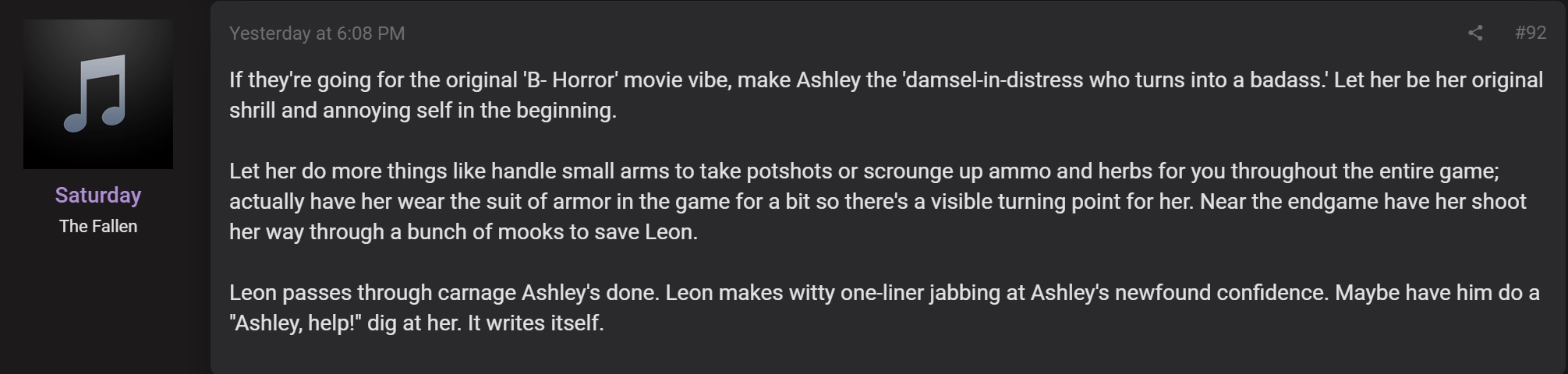Click the 'B- Horror' phrase in the post
This screenshot has height=374, width=1568.
(x=570, y=80)
